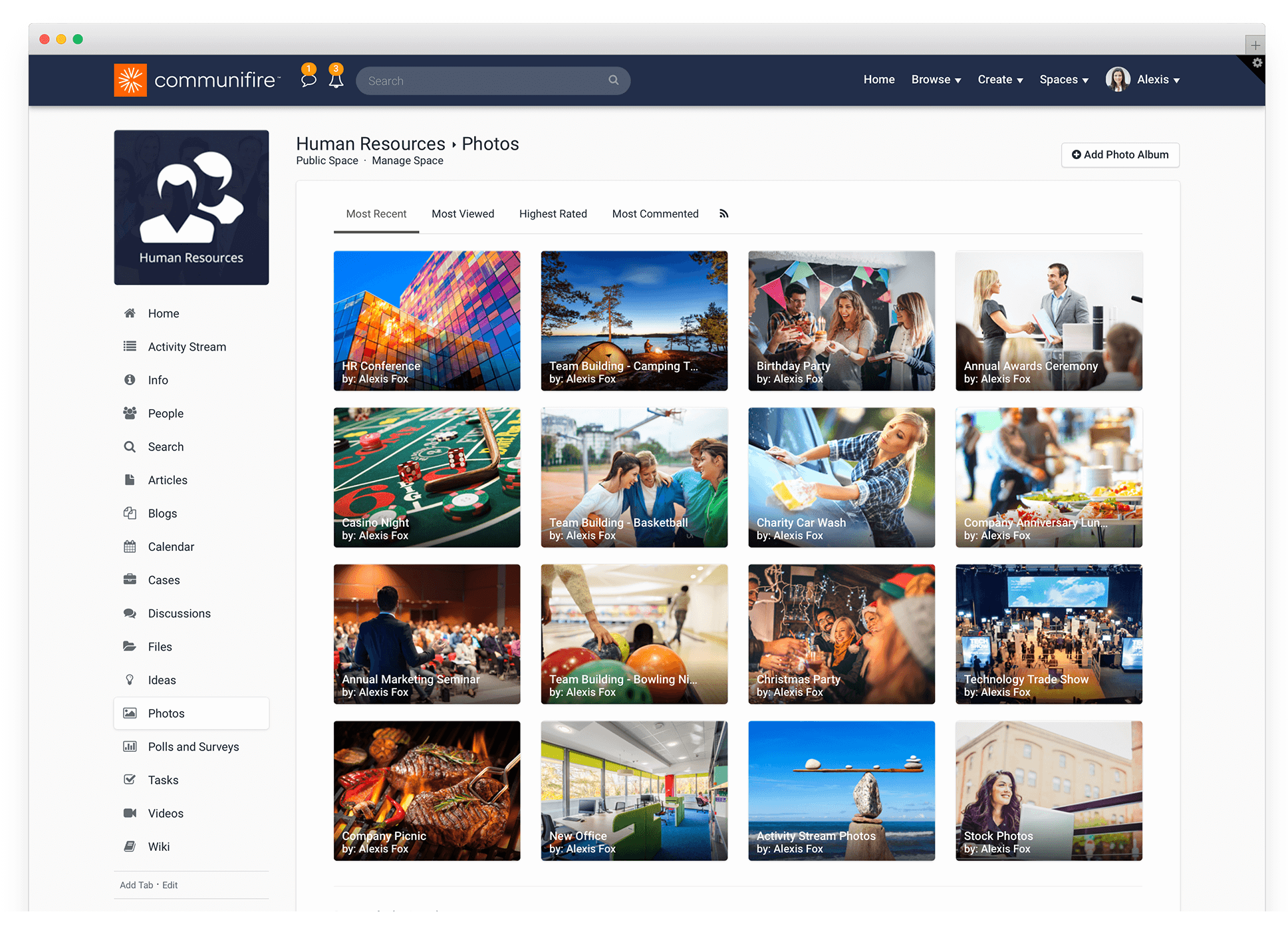
Task: Click the Most Commented tab filter
Action: 655,213
